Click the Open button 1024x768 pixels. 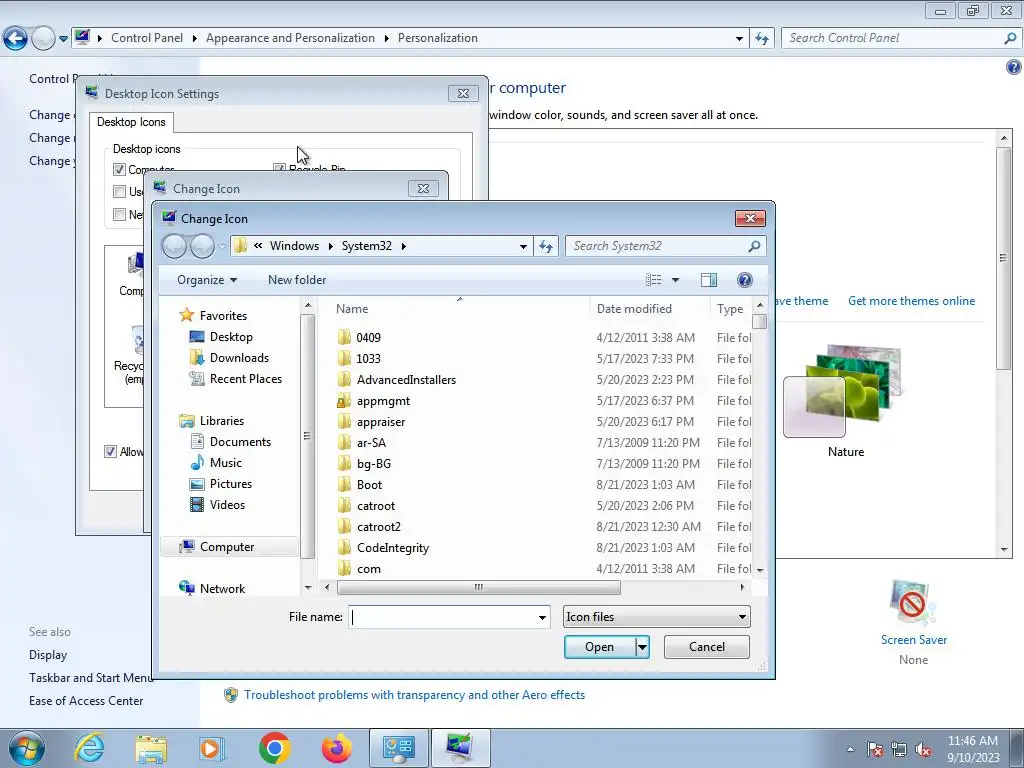click(x=600, y=647)
